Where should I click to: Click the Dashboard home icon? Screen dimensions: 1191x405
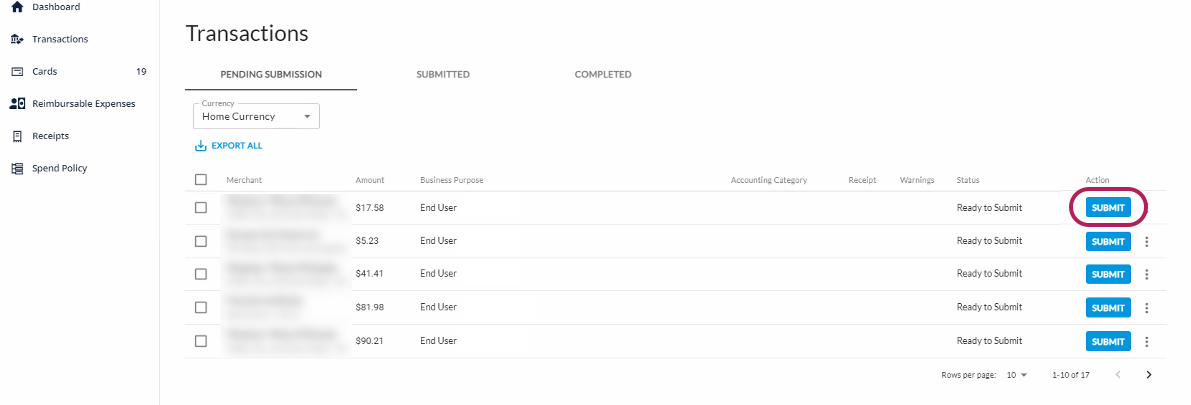point(17,7)
